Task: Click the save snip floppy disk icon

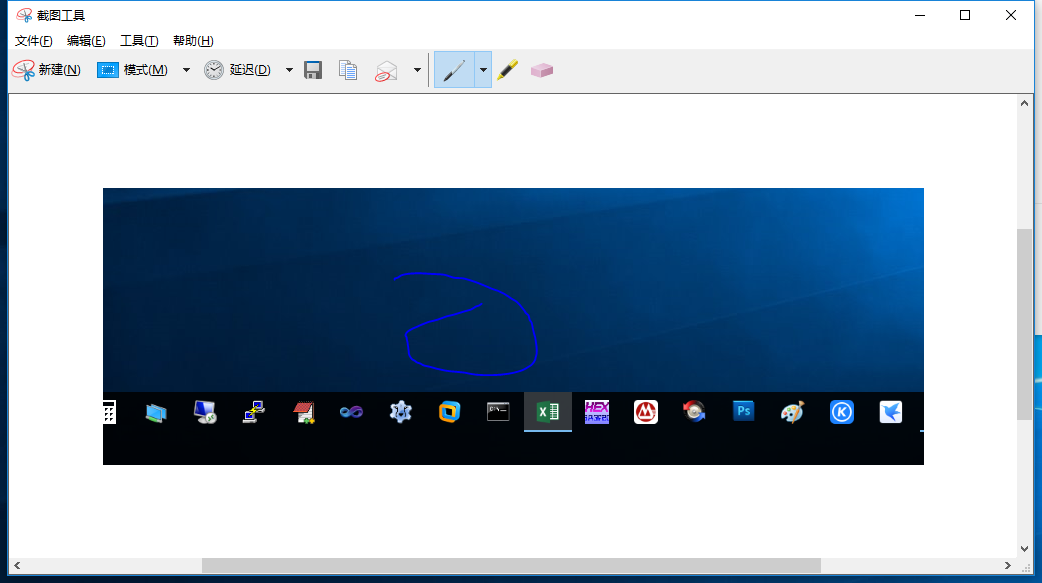Action: point(313,70)
